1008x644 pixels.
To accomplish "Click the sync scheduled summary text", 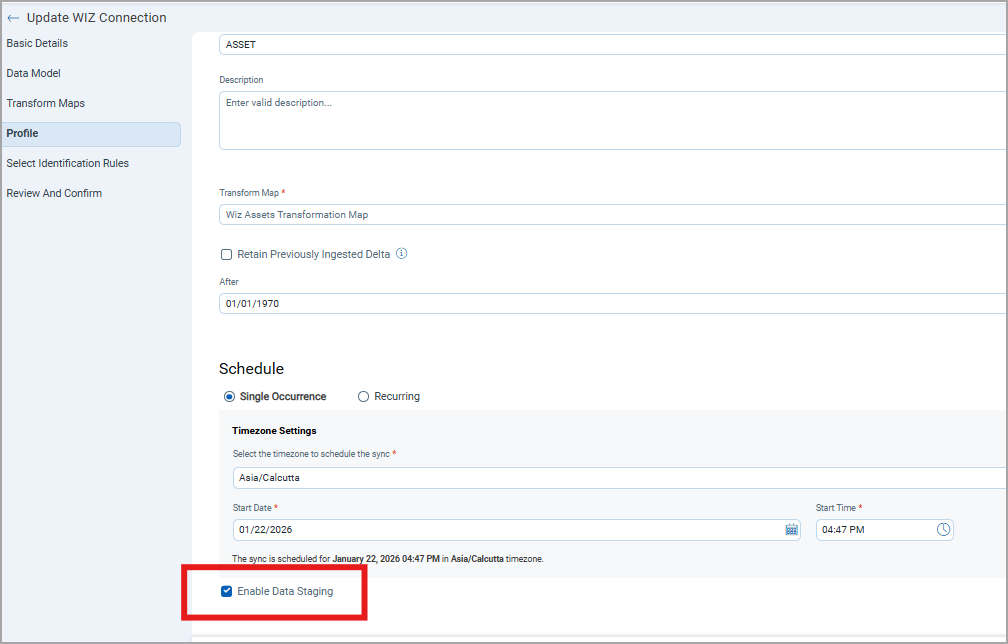I will coord(388,559).
